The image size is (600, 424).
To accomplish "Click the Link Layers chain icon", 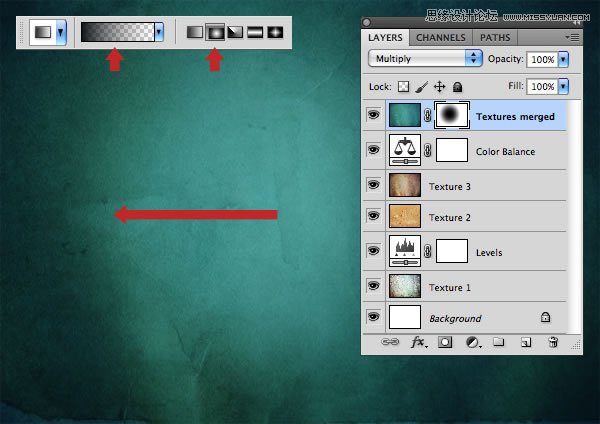I will tap(390, 342).
